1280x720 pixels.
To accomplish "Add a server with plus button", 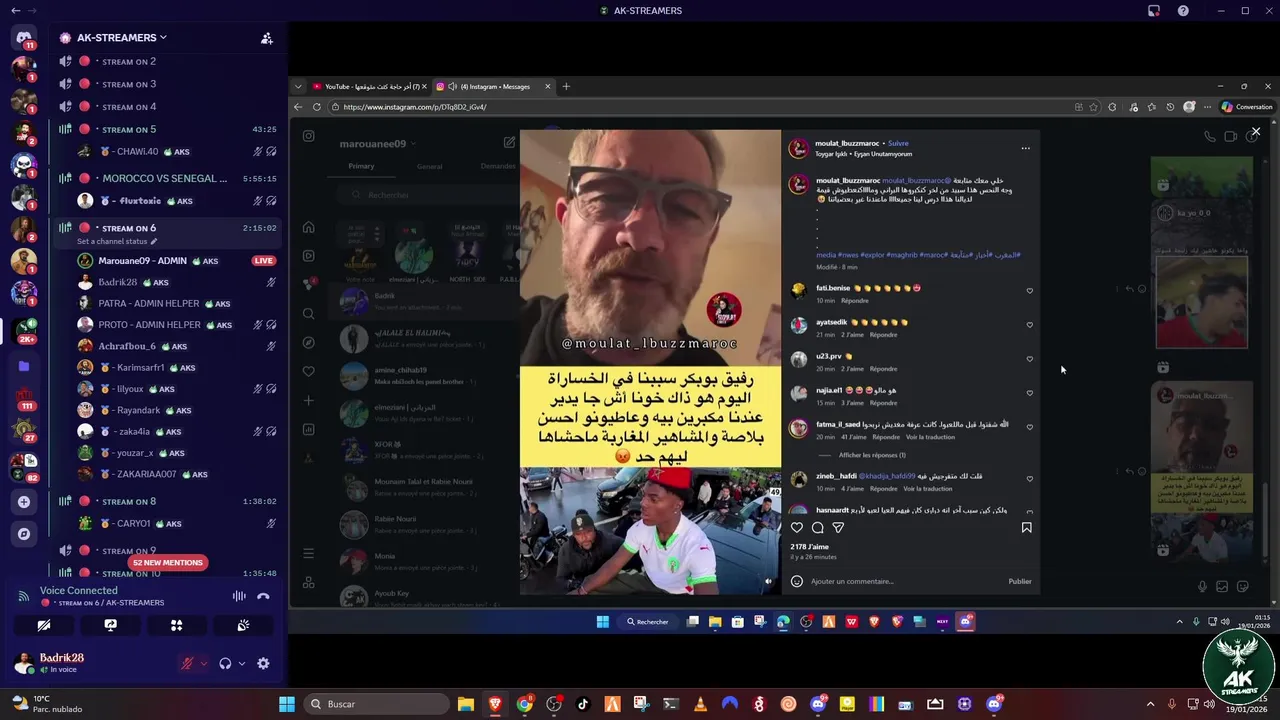I will tap(24, 501).
